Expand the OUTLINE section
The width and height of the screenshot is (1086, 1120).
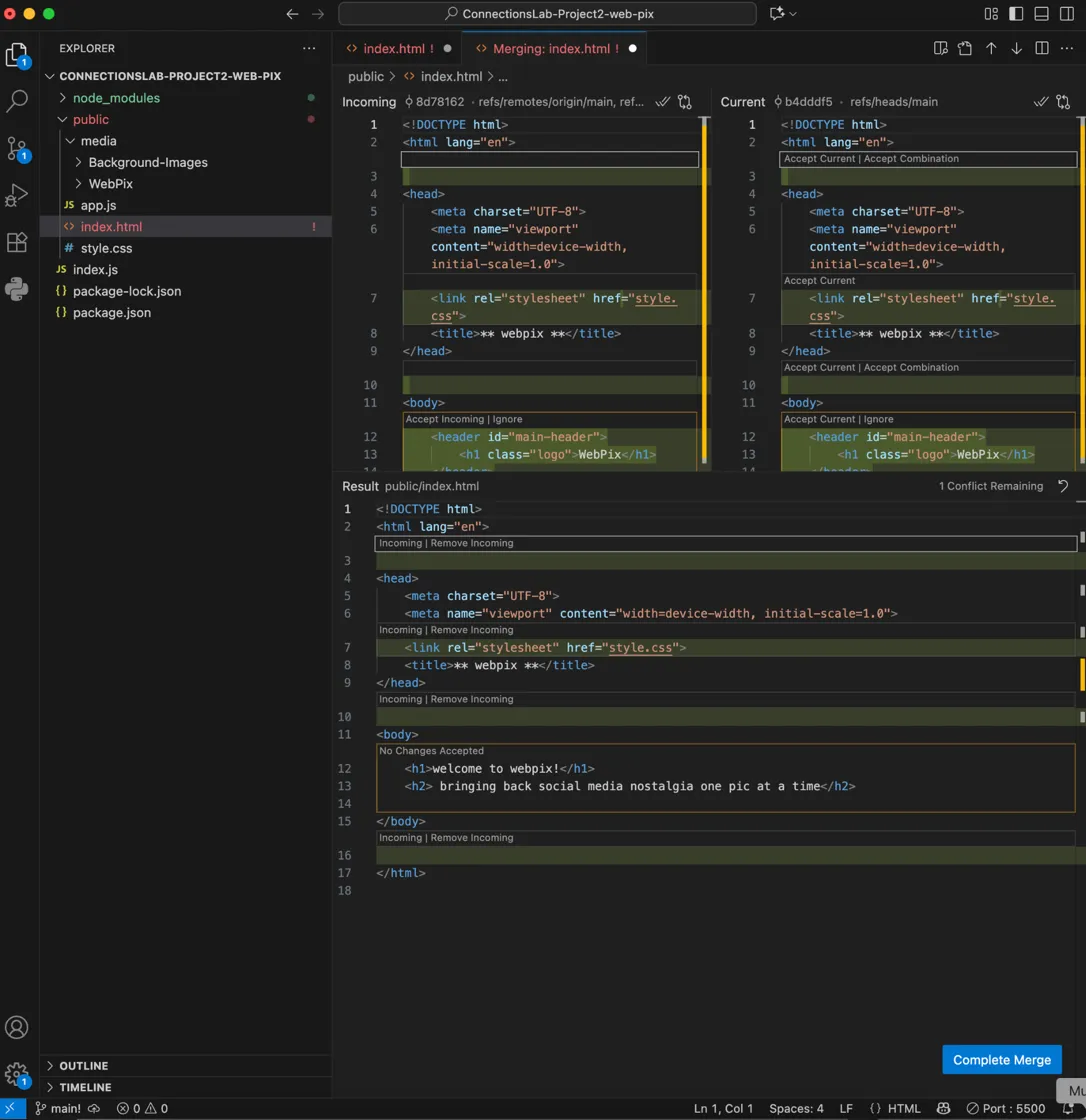pos(83,1066)
